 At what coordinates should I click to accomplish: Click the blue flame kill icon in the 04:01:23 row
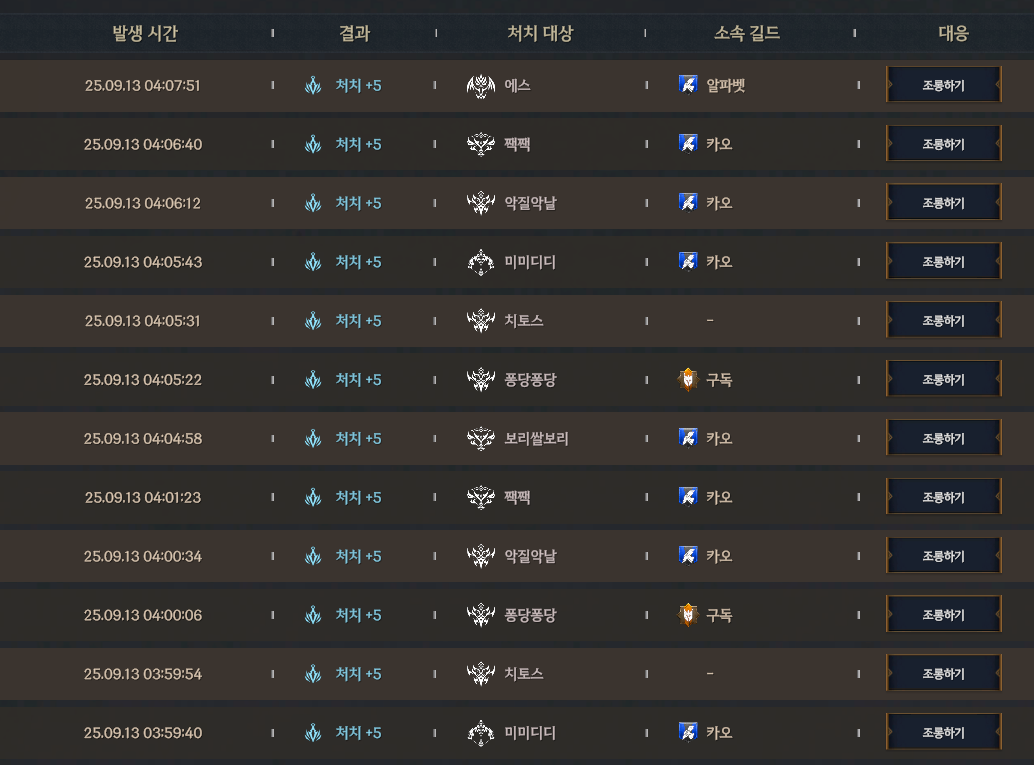coord(313,497)
